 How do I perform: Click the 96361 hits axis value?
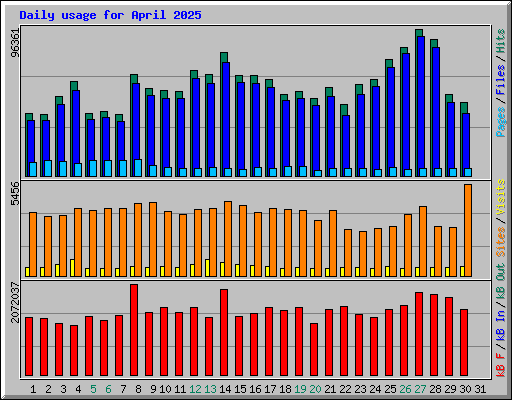point(15,43)
